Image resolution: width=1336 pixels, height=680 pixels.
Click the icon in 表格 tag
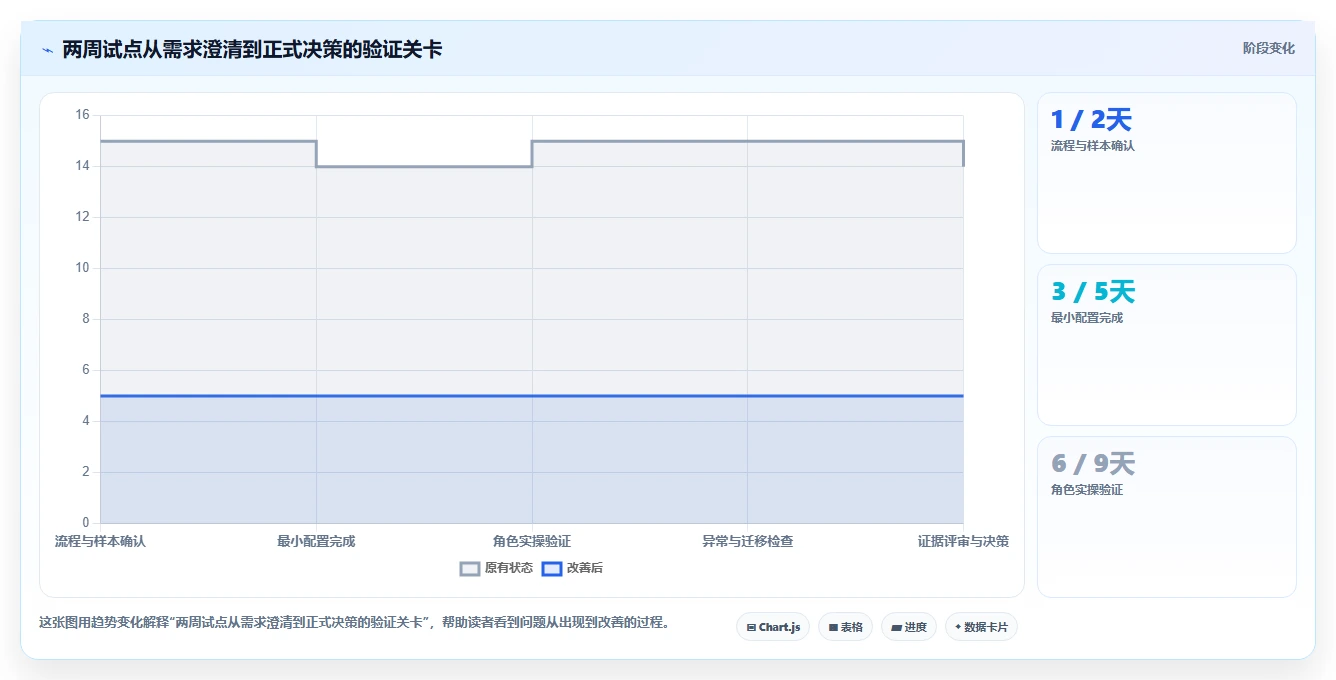pyautogui.click(x=833, y=628)
